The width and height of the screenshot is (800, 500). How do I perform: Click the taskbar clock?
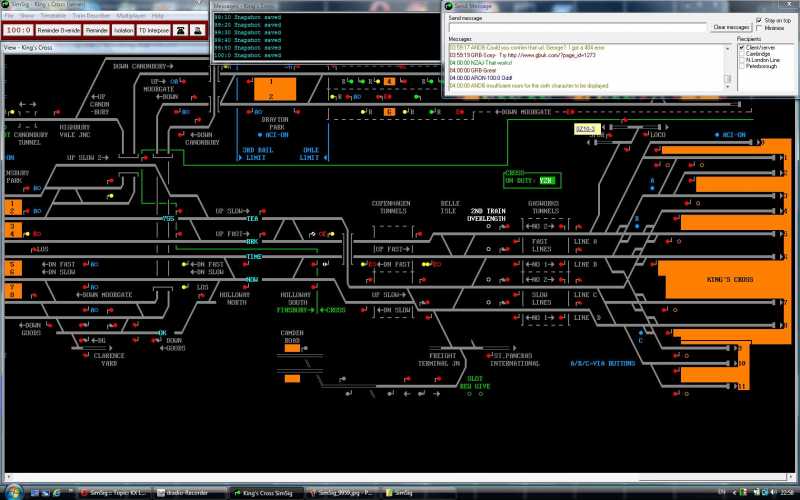tap(786, 493)
